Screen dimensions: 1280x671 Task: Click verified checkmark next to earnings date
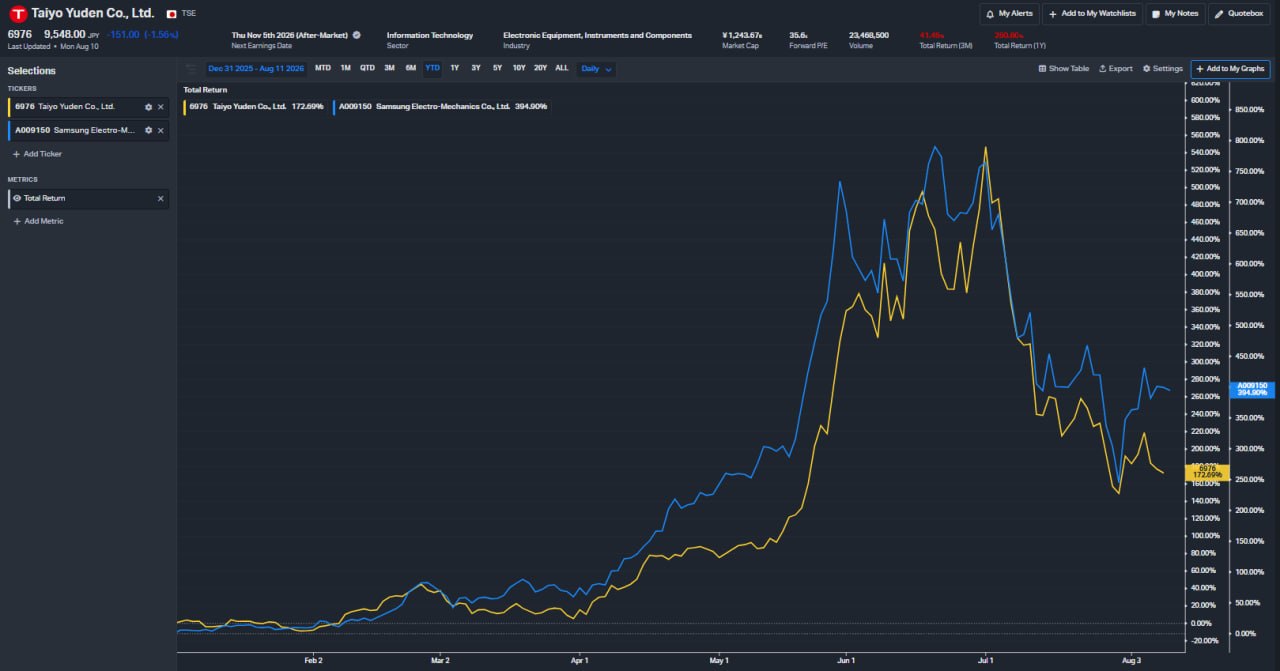click(356, 35)
